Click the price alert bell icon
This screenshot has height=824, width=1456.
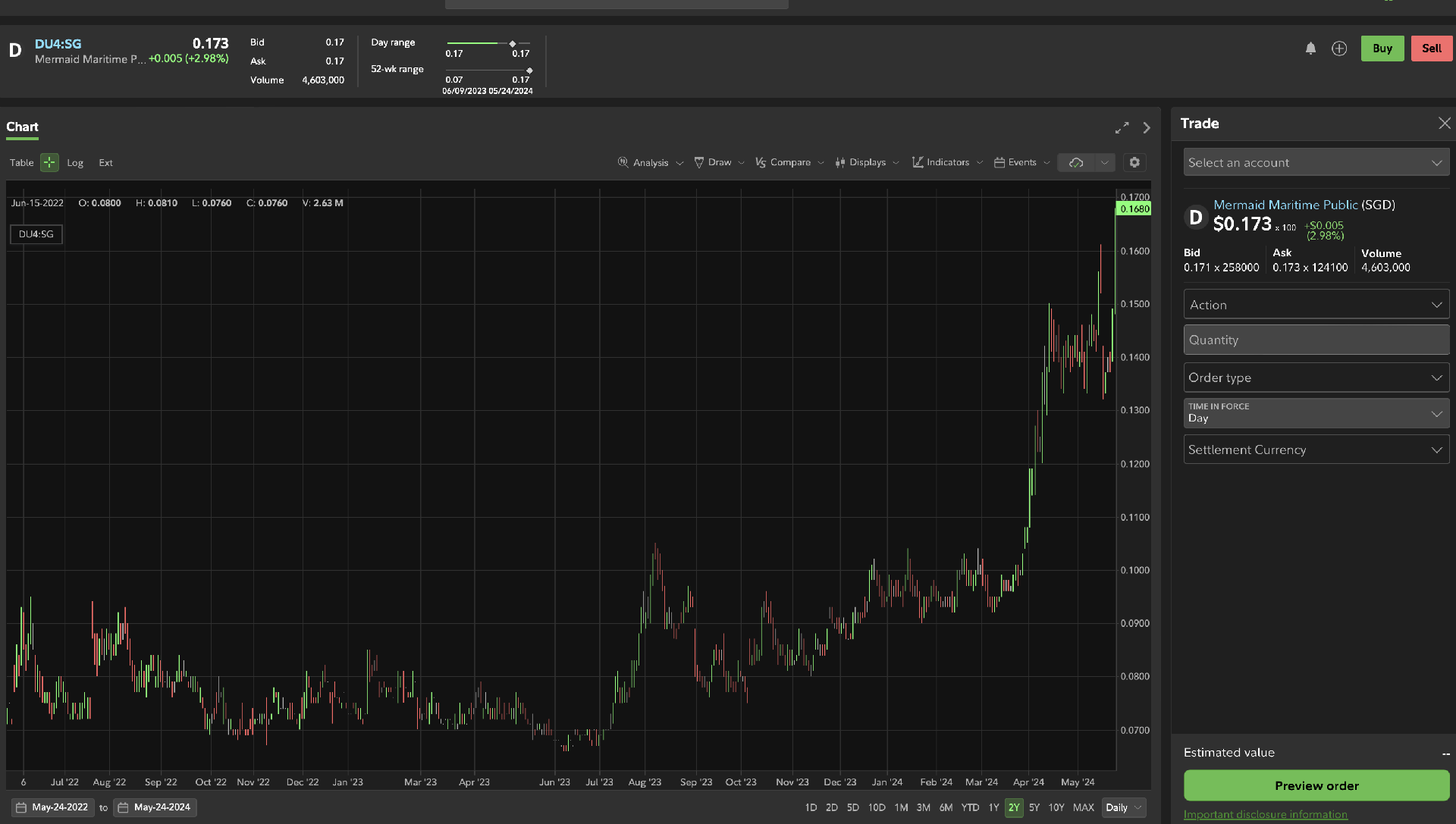pyautogui.click(x=1310, y=49)
